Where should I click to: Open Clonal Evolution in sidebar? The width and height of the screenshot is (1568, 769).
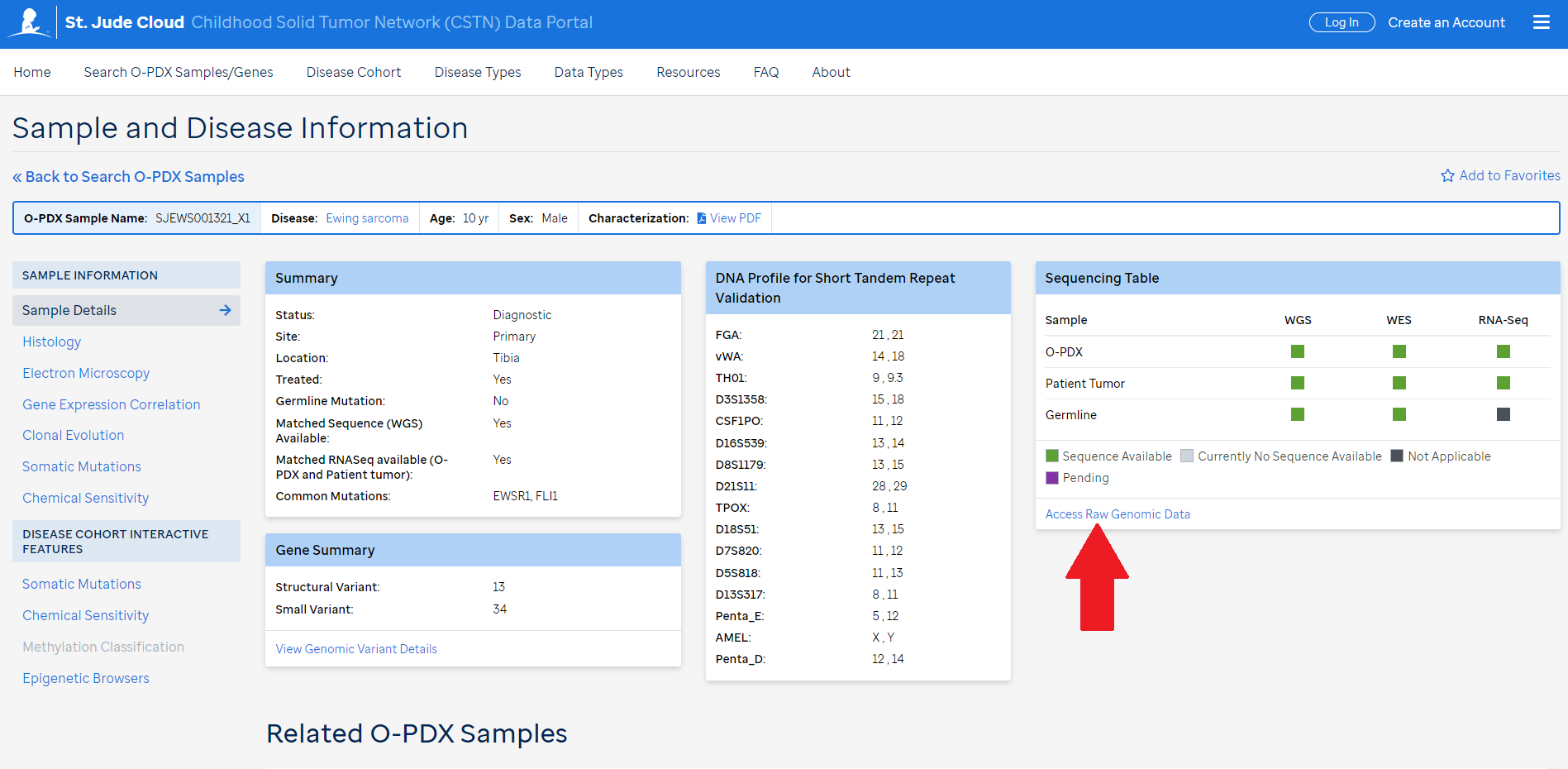73,435
